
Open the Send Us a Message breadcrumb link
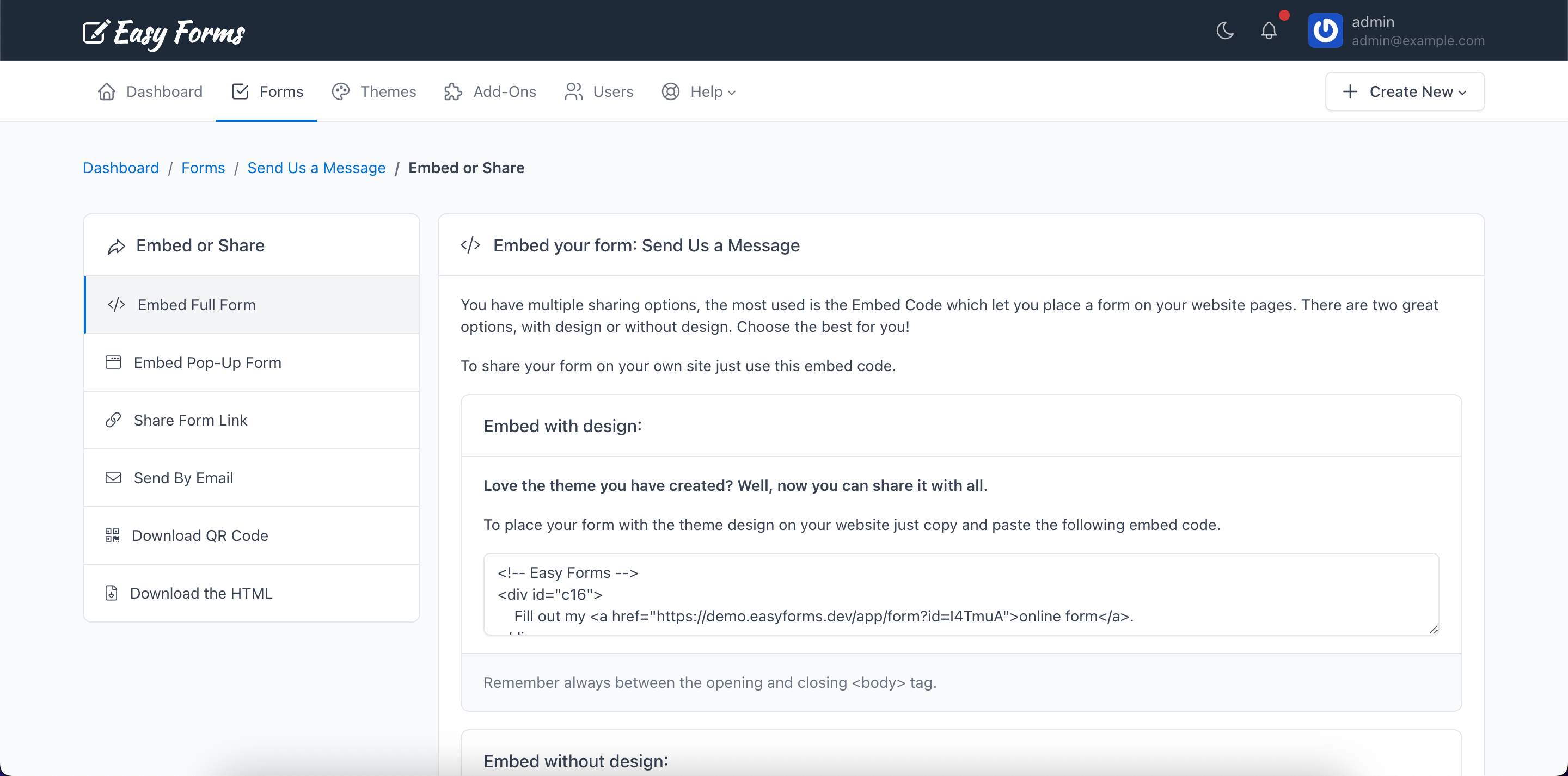pyautogui.click(x=316, y=168)
